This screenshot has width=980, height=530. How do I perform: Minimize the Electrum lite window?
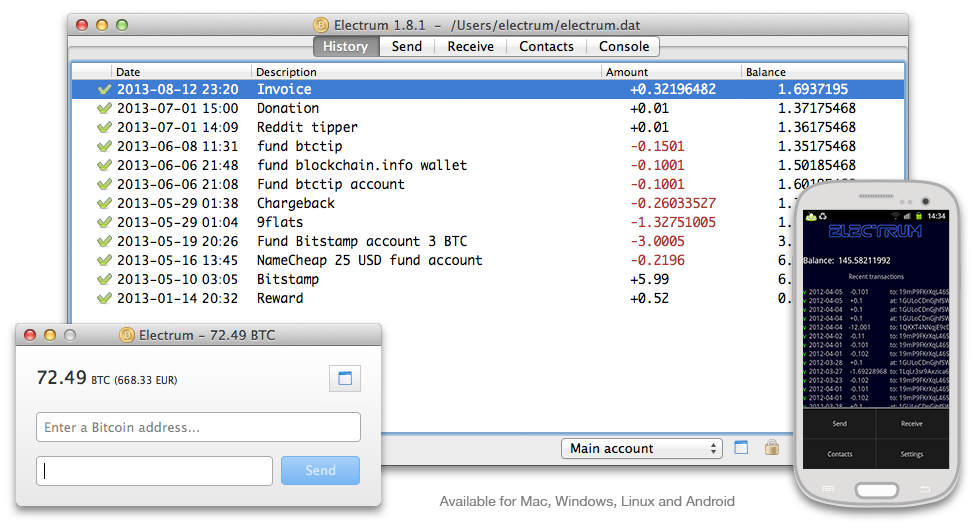point(50,335)
